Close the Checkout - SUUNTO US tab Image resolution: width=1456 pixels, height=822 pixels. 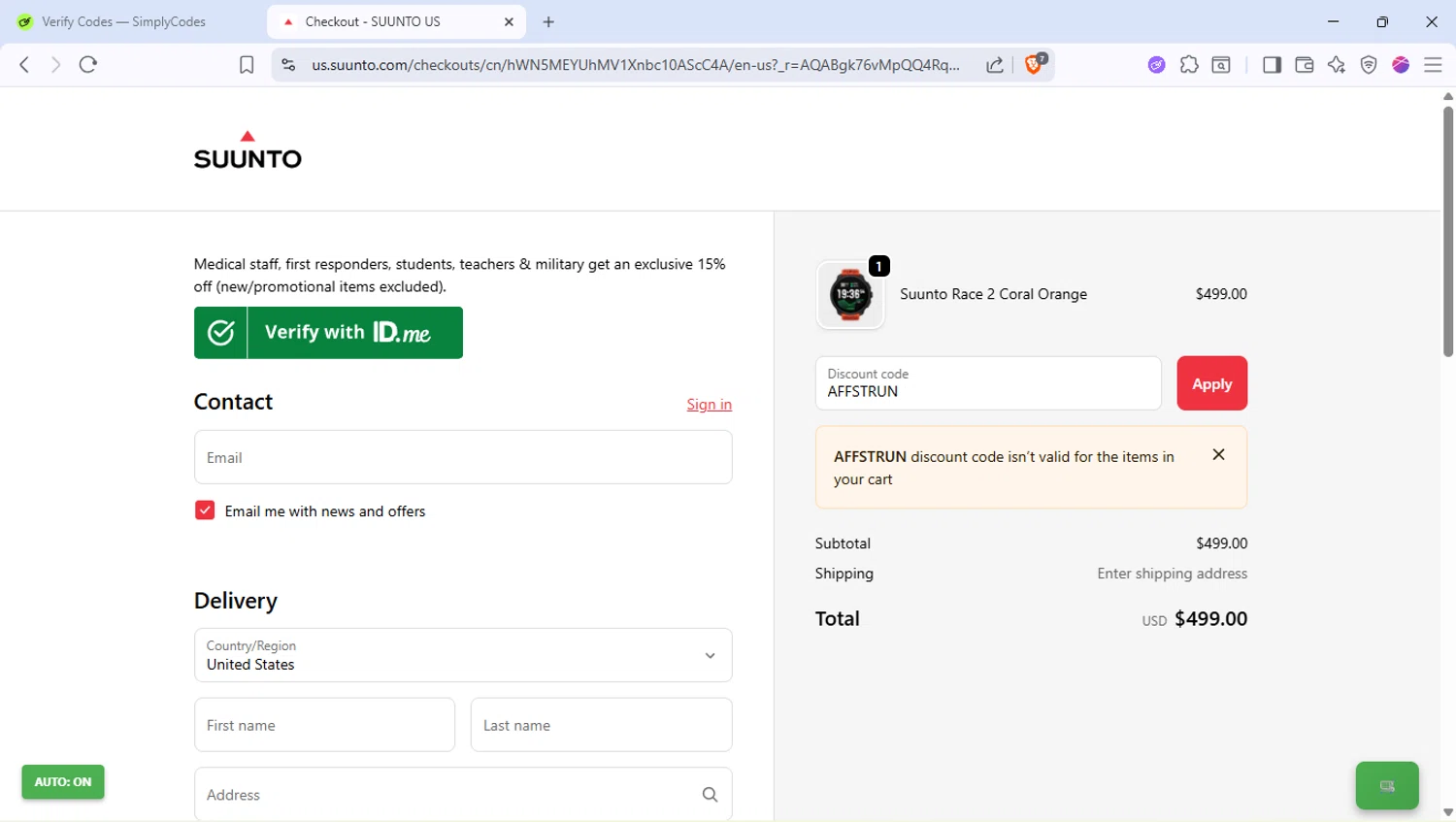coord(509,21)
